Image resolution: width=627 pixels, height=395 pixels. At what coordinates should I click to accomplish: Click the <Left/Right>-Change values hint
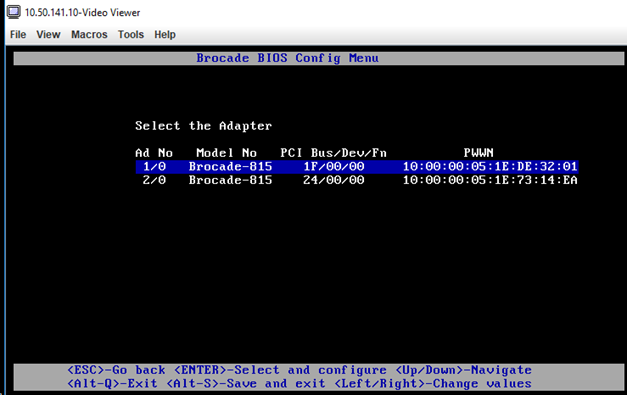tap(433, 383)
